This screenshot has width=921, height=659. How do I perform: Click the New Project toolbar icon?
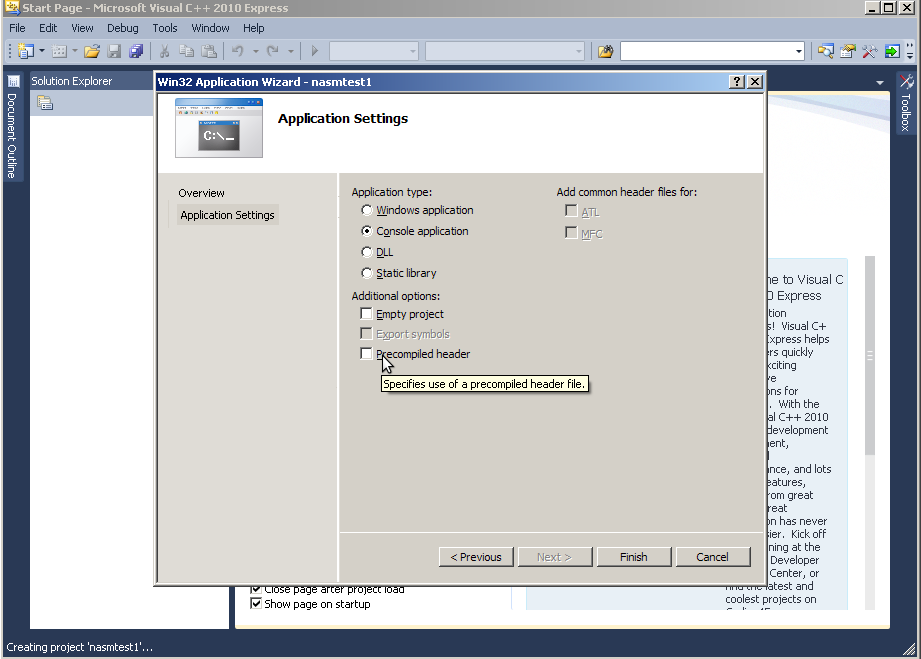tap(26, 51)
